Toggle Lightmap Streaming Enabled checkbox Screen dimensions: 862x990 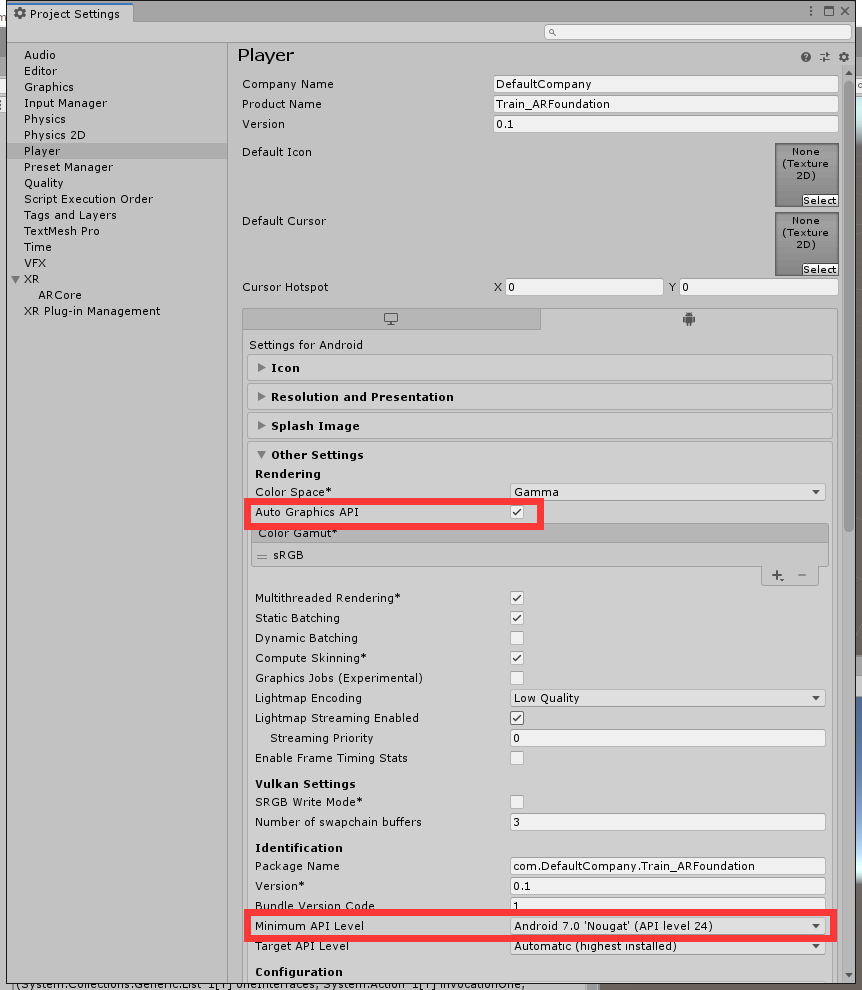[517, 718]
